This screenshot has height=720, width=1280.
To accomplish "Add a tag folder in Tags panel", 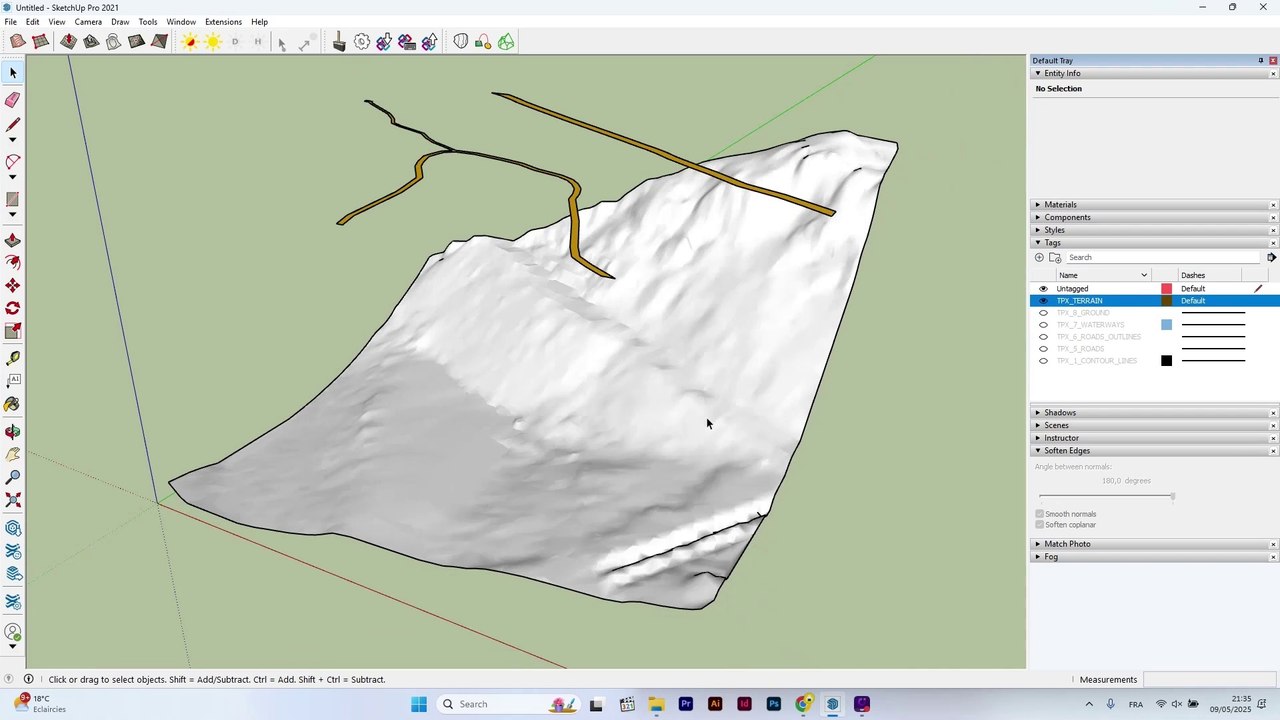I will click(x=1055, y=257).
